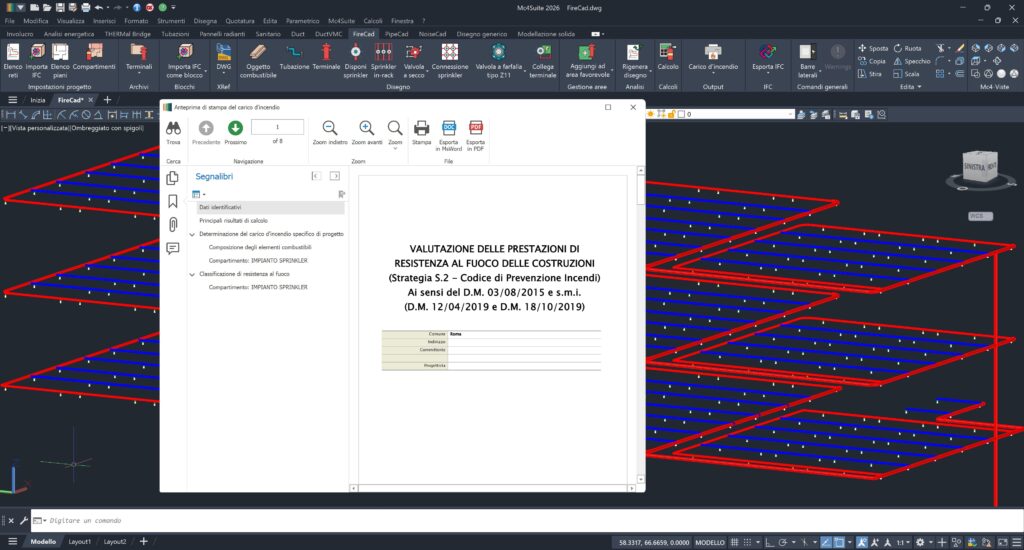The width and height of the screenshot is (1024, 550).
Task: Click the preview vertical scrollbar
Action: (x=641, y=325)
